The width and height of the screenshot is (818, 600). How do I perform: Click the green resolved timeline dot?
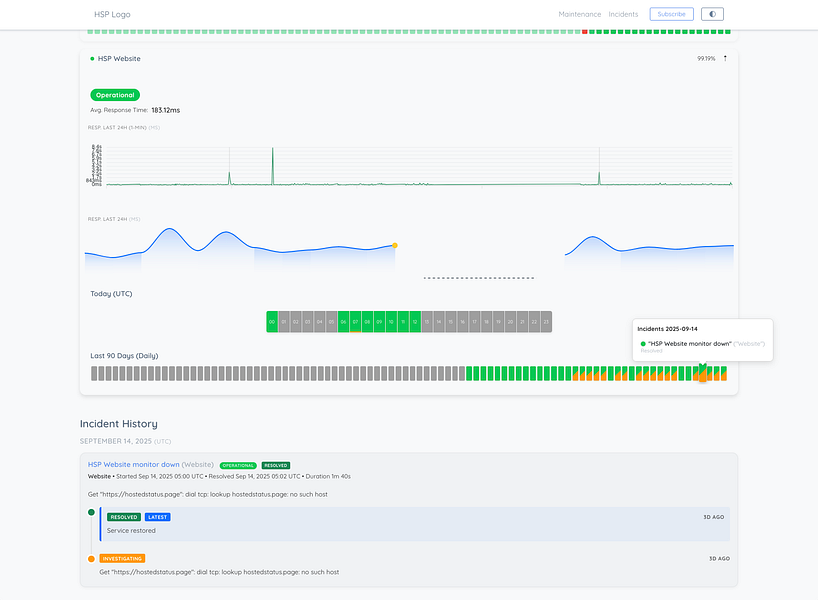click(93, 511)
